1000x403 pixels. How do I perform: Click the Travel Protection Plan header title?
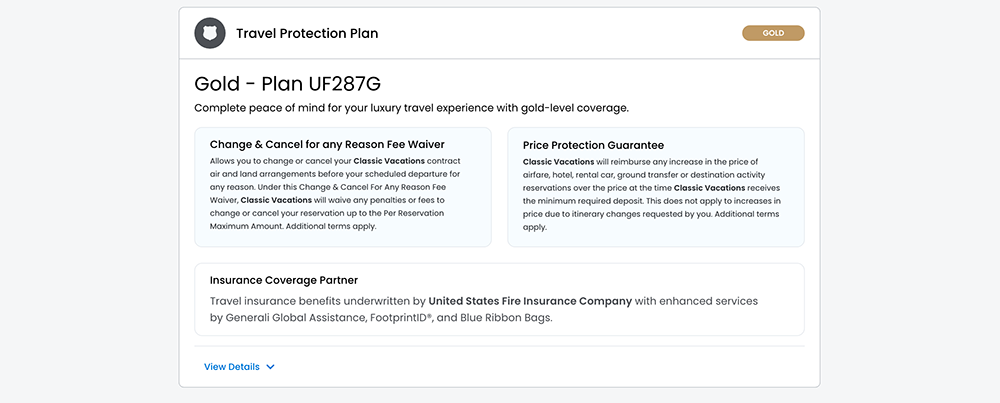(307, 33)
